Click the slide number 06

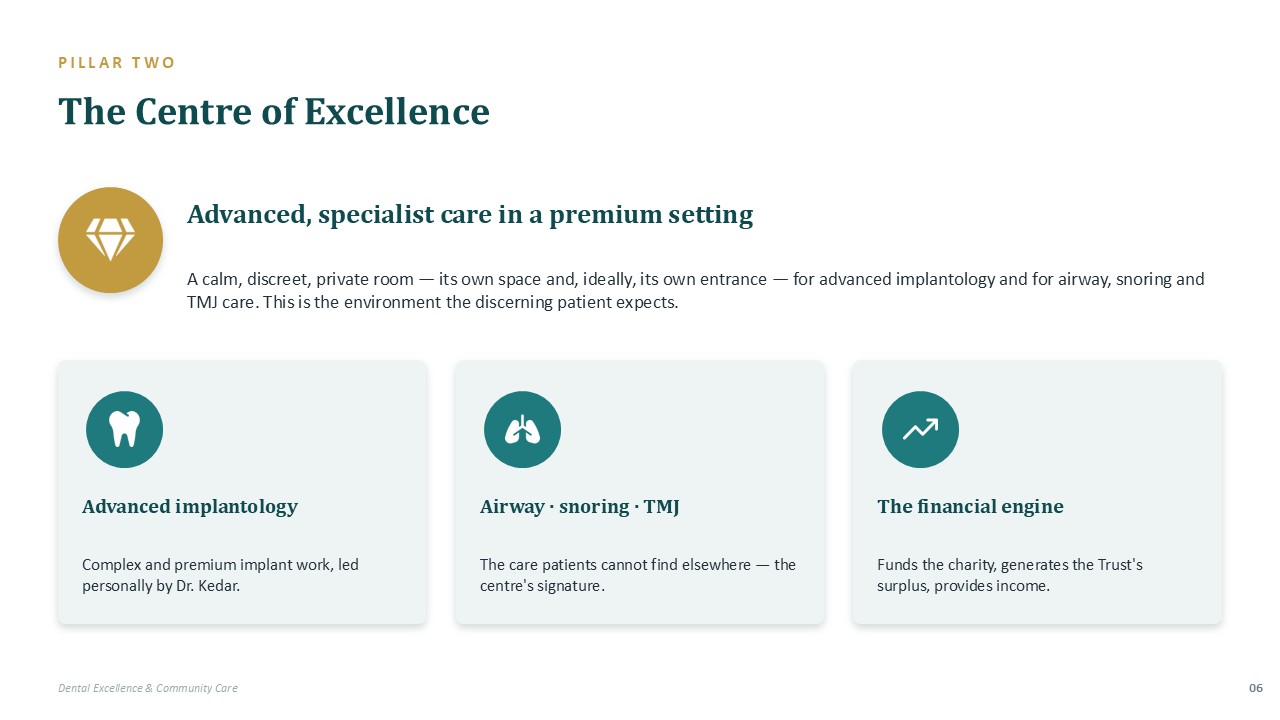(1256, 688)
